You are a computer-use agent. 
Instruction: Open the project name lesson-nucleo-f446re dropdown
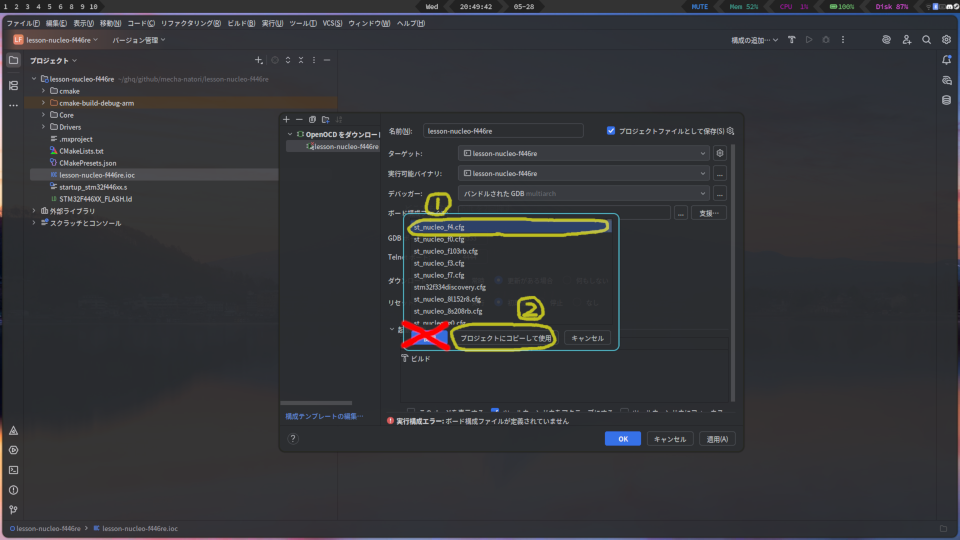56,40
